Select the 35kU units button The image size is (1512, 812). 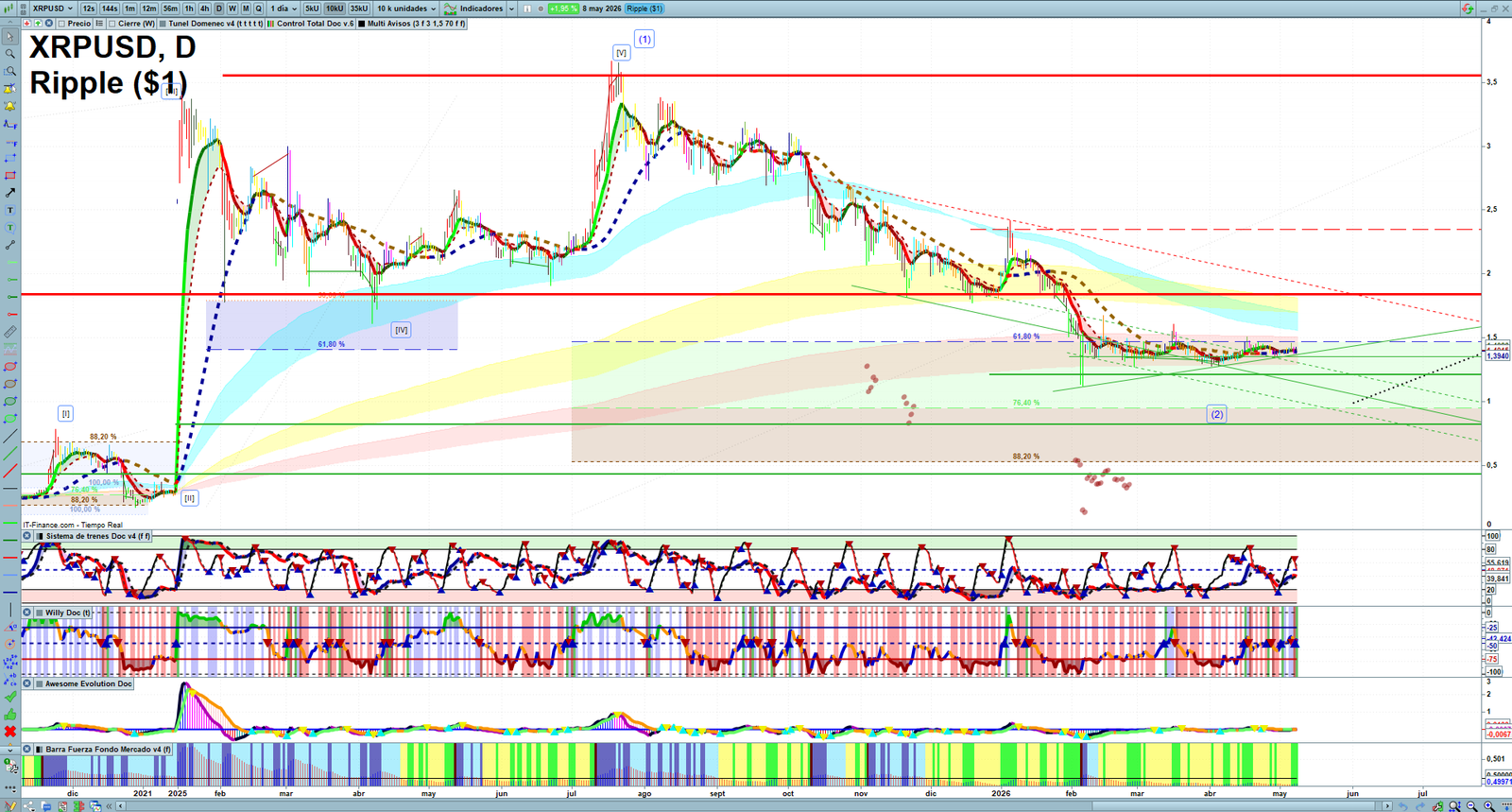coord(359,9)
